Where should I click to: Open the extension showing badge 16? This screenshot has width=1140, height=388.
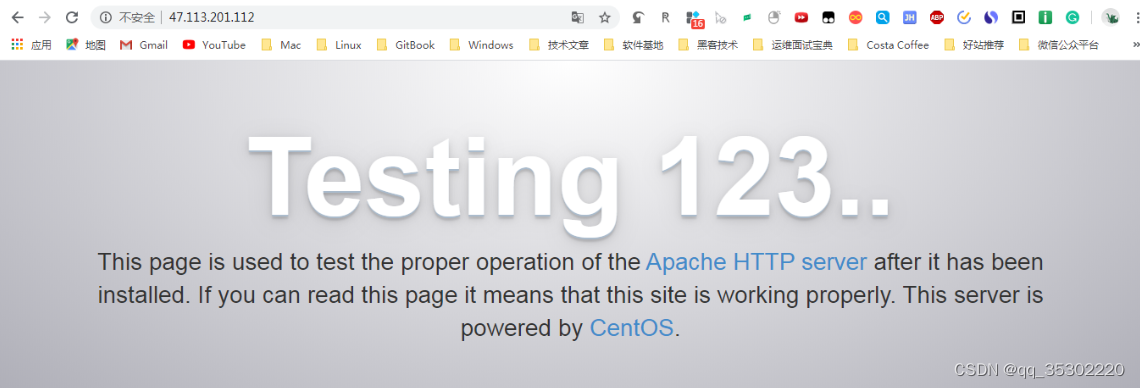694,19
